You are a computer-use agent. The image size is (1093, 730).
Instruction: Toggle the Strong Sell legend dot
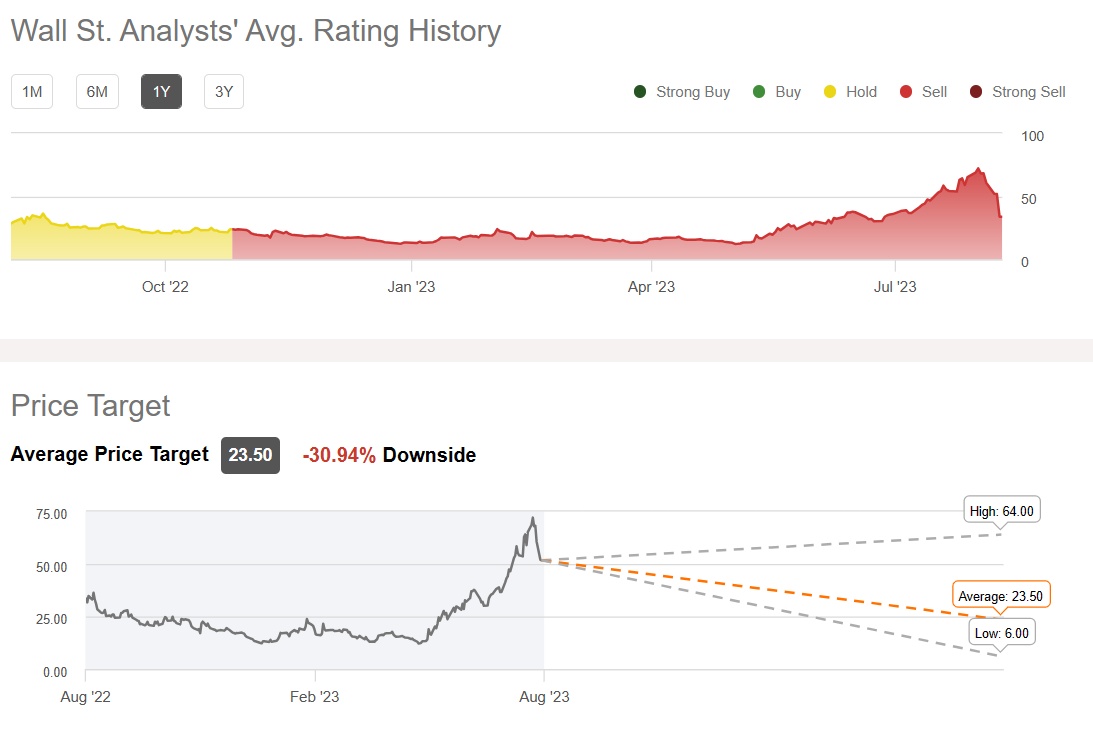point(976,92)
